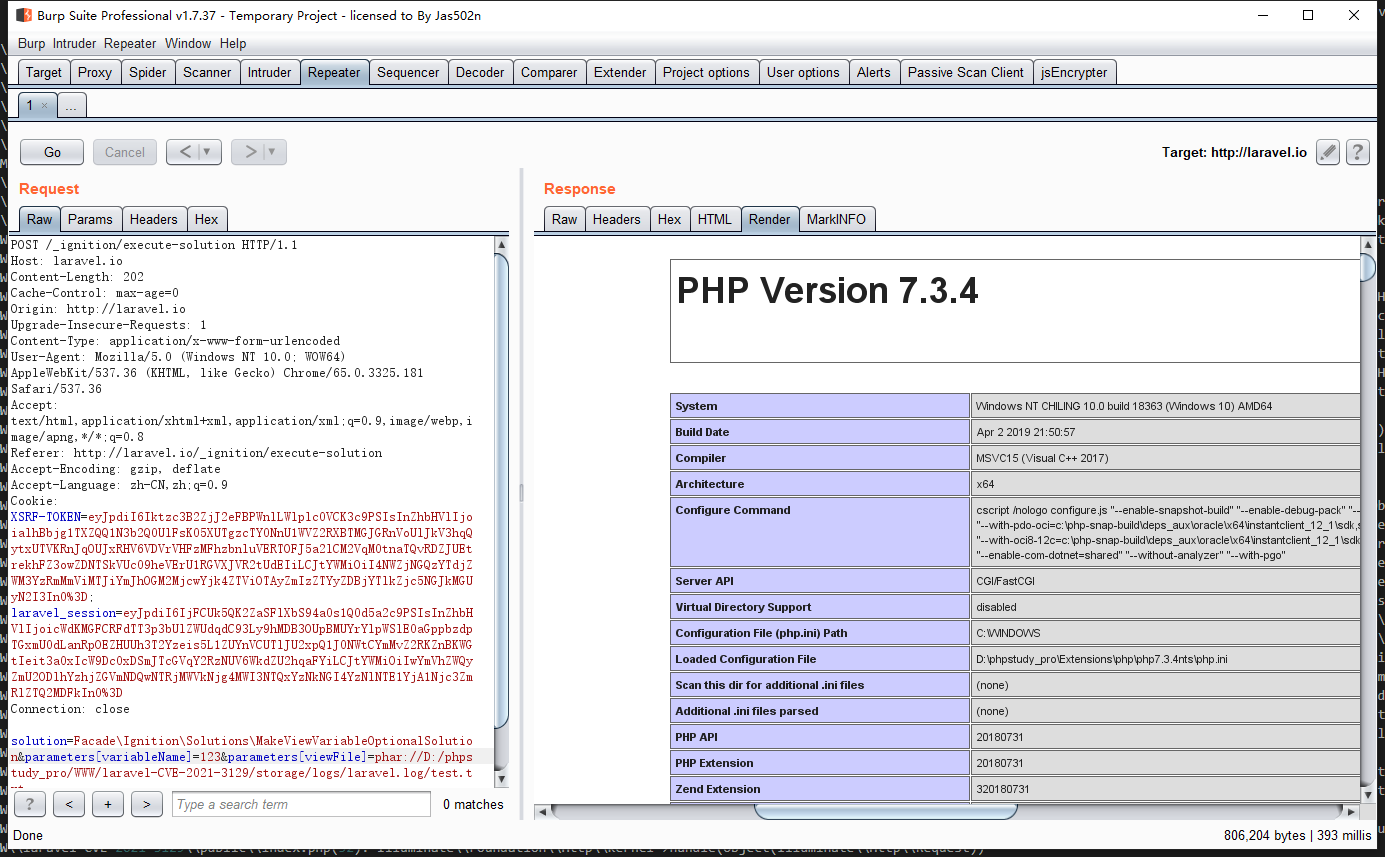Send request with Go button

point(52,152)
